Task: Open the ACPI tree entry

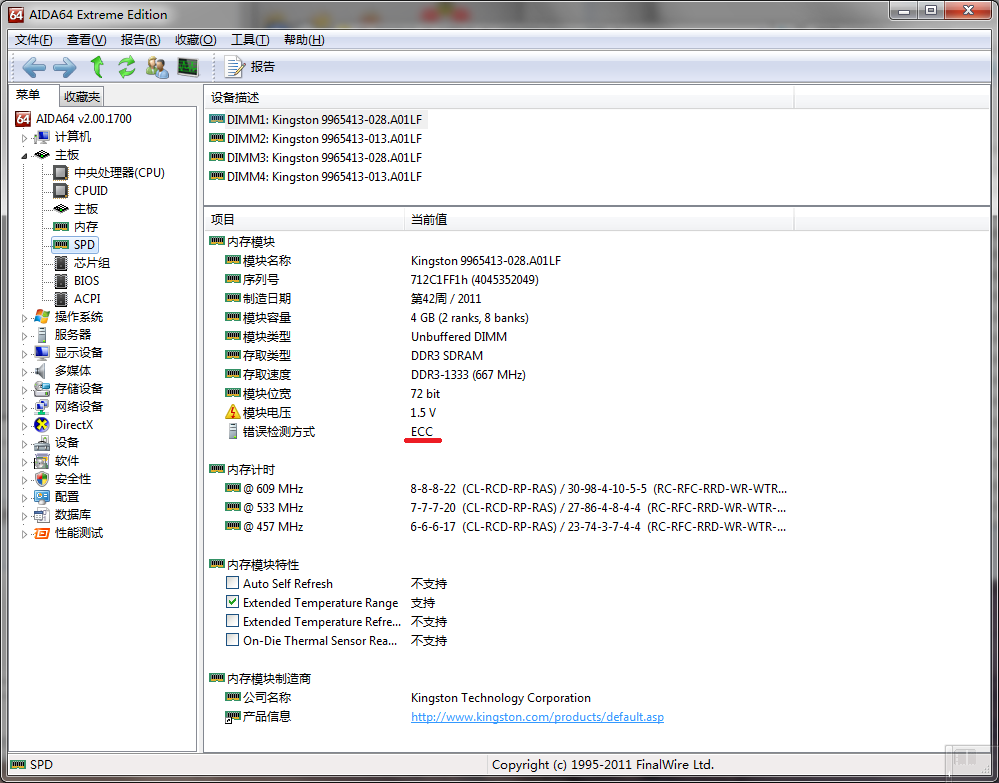Action: (x=87, y=298)
